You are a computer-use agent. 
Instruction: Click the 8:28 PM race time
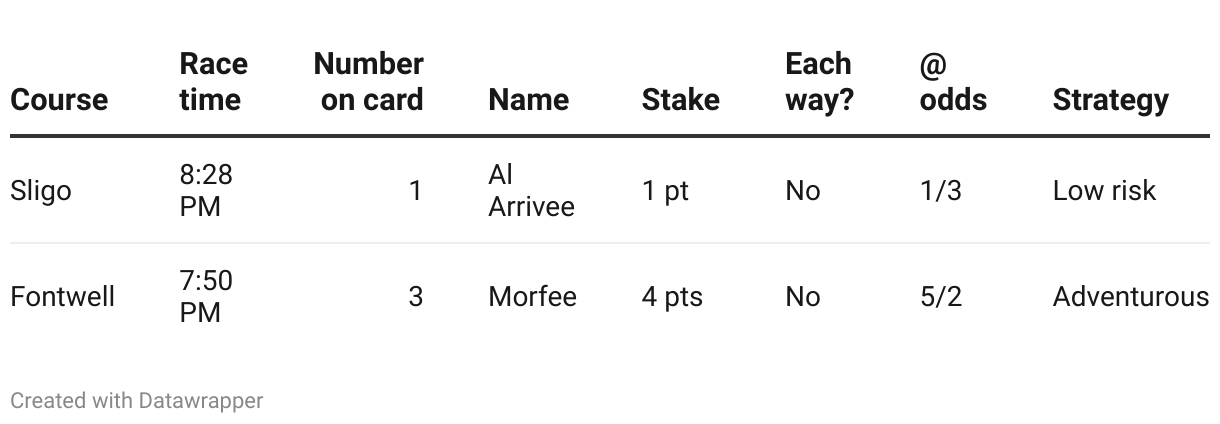click(206, 191)
